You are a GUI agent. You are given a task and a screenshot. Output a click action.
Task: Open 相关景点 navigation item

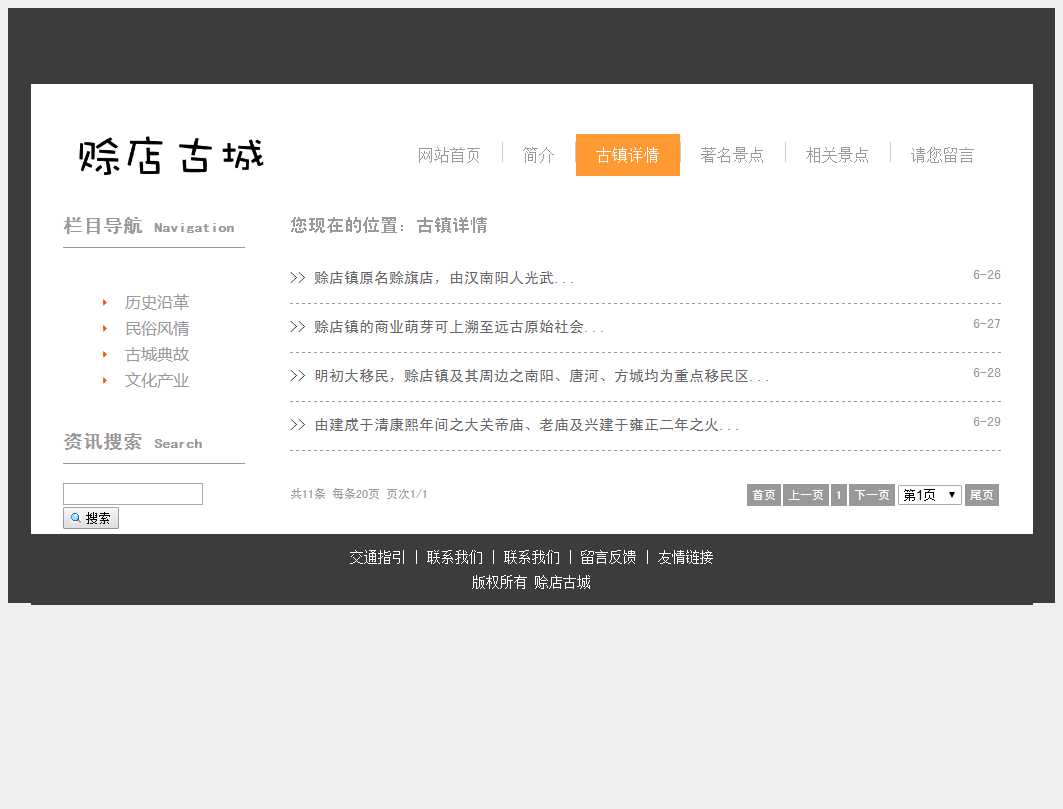[837, 155]
